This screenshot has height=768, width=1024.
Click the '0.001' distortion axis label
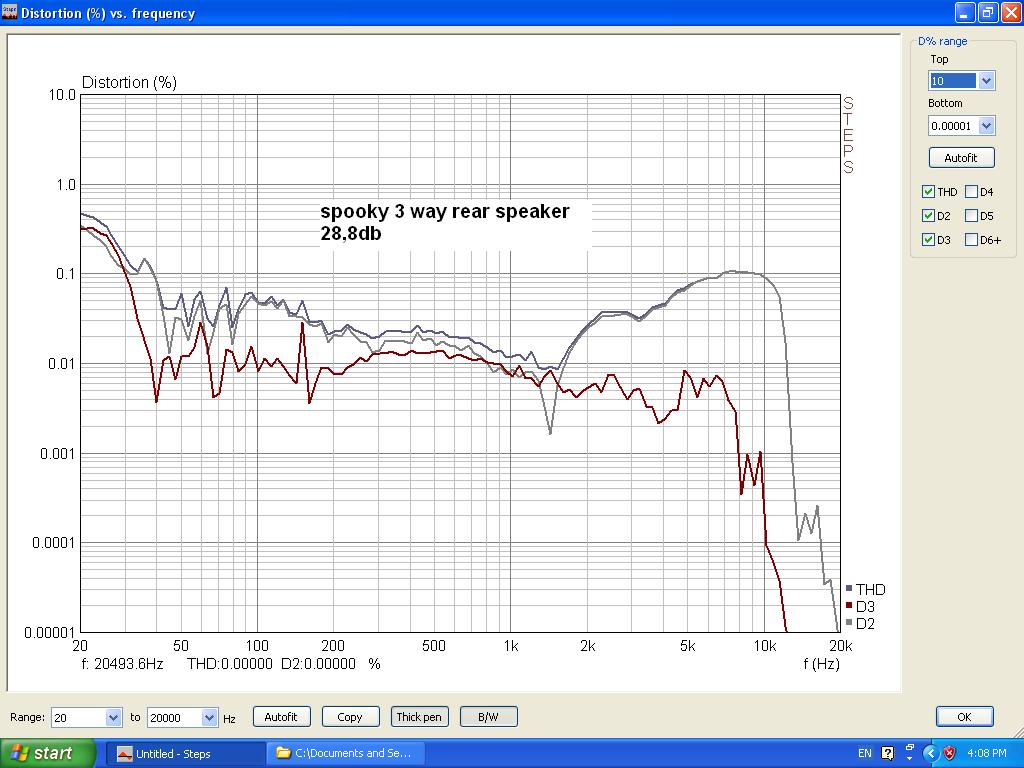pyautogui.click(x=58, y=453)
